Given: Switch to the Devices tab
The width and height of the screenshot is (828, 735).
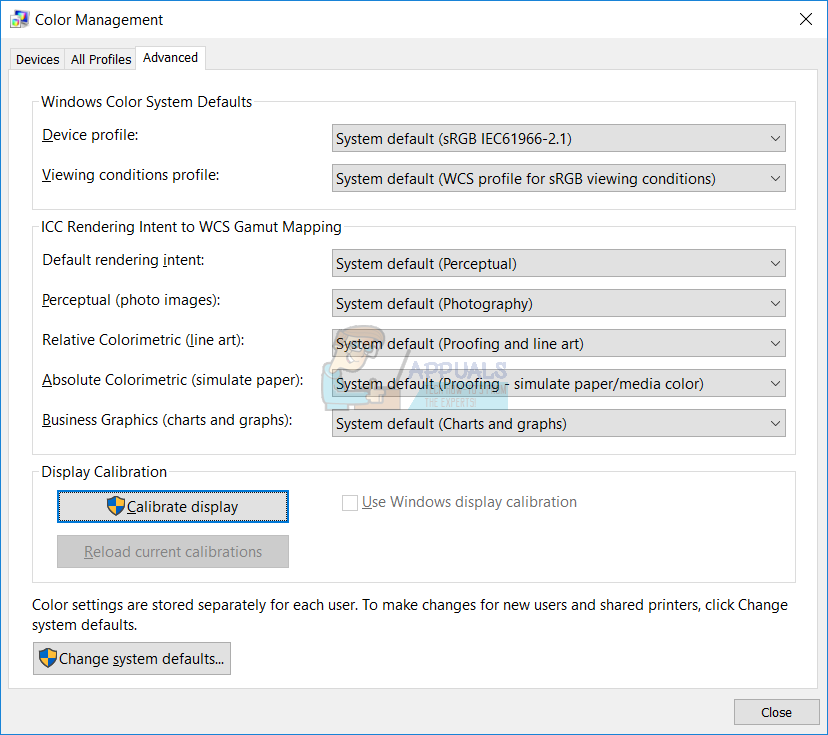Looking at the screenshot, I should pos(37,59).
